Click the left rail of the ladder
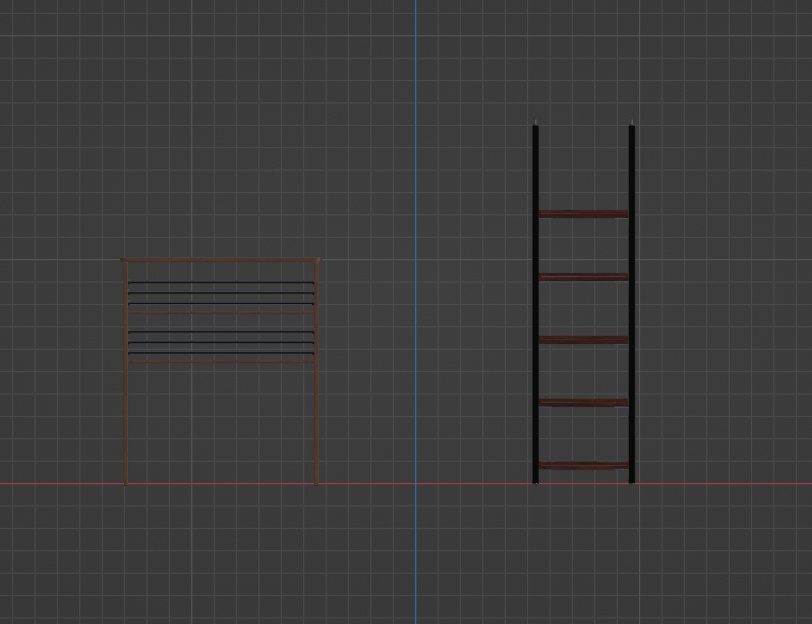The width and height of the screenshot is (812, 624). pyautogui.click(x=537, y=300)
